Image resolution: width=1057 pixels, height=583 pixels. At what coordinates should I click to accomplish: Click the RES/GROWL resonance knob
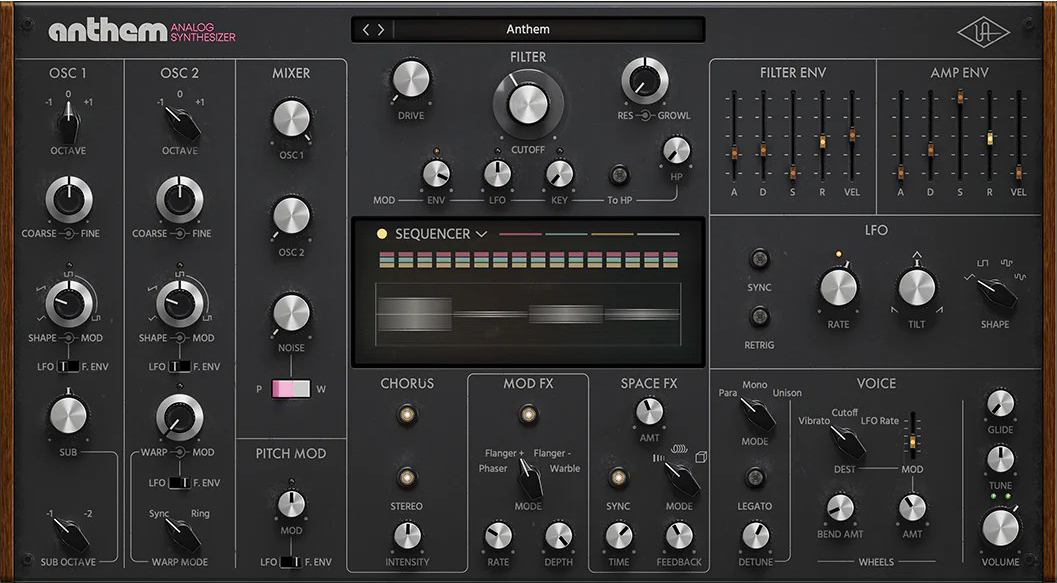(644, 81)
